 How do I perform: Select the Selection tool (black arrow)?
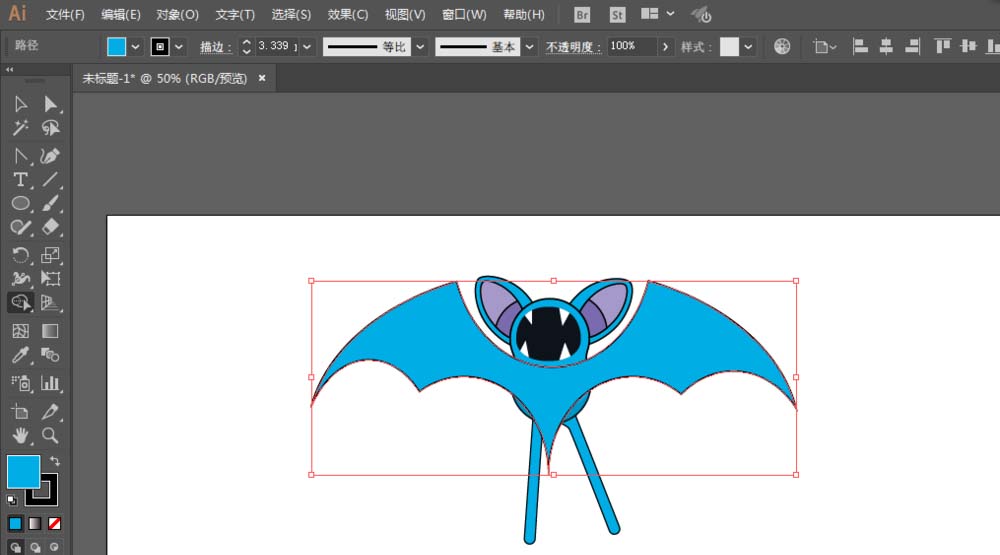pos(20,104)
